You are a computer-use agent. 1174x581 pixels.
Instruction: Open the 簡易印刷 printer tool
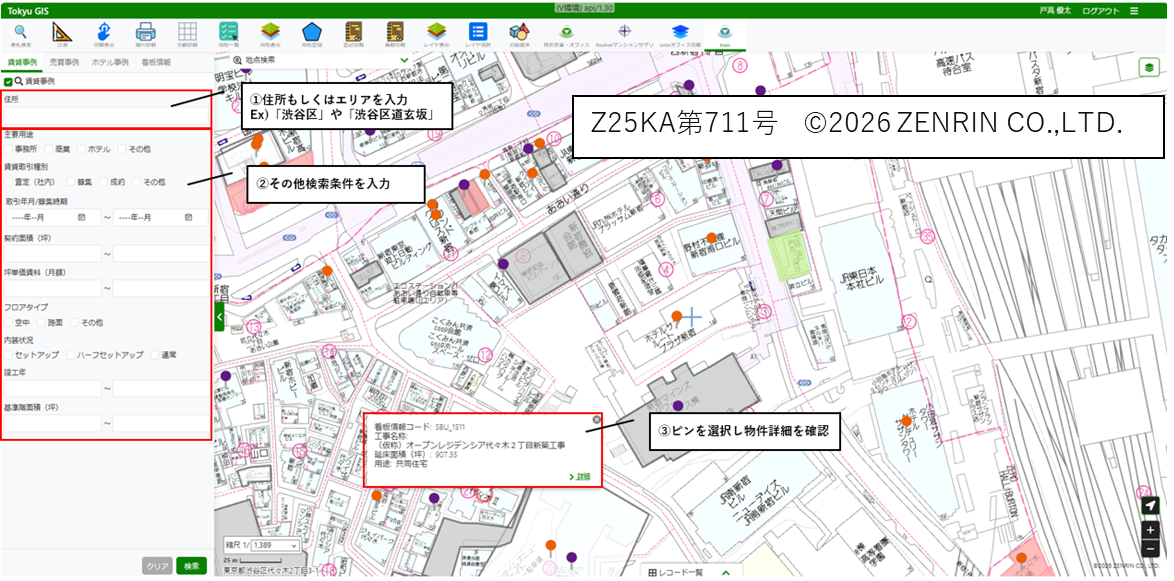145,35
